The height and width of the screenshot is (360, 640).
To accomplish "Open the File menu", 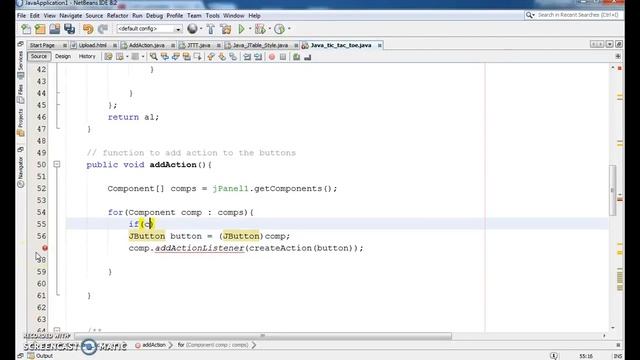I will pos(21,16).
